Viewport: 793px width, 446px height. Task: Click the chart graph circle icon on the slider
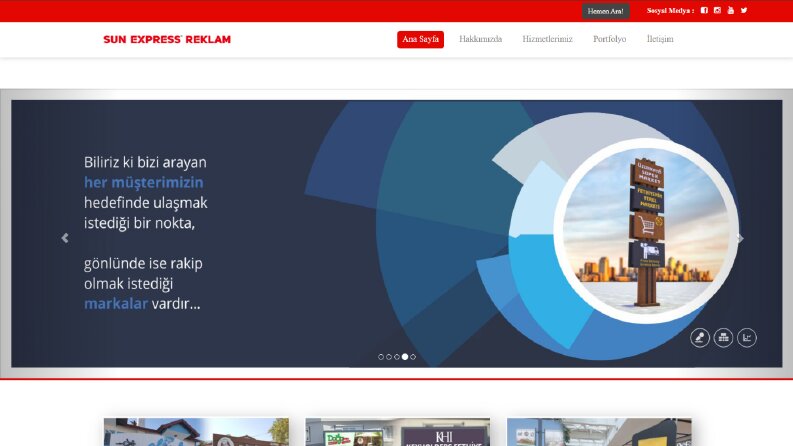[x=747, y=337]
